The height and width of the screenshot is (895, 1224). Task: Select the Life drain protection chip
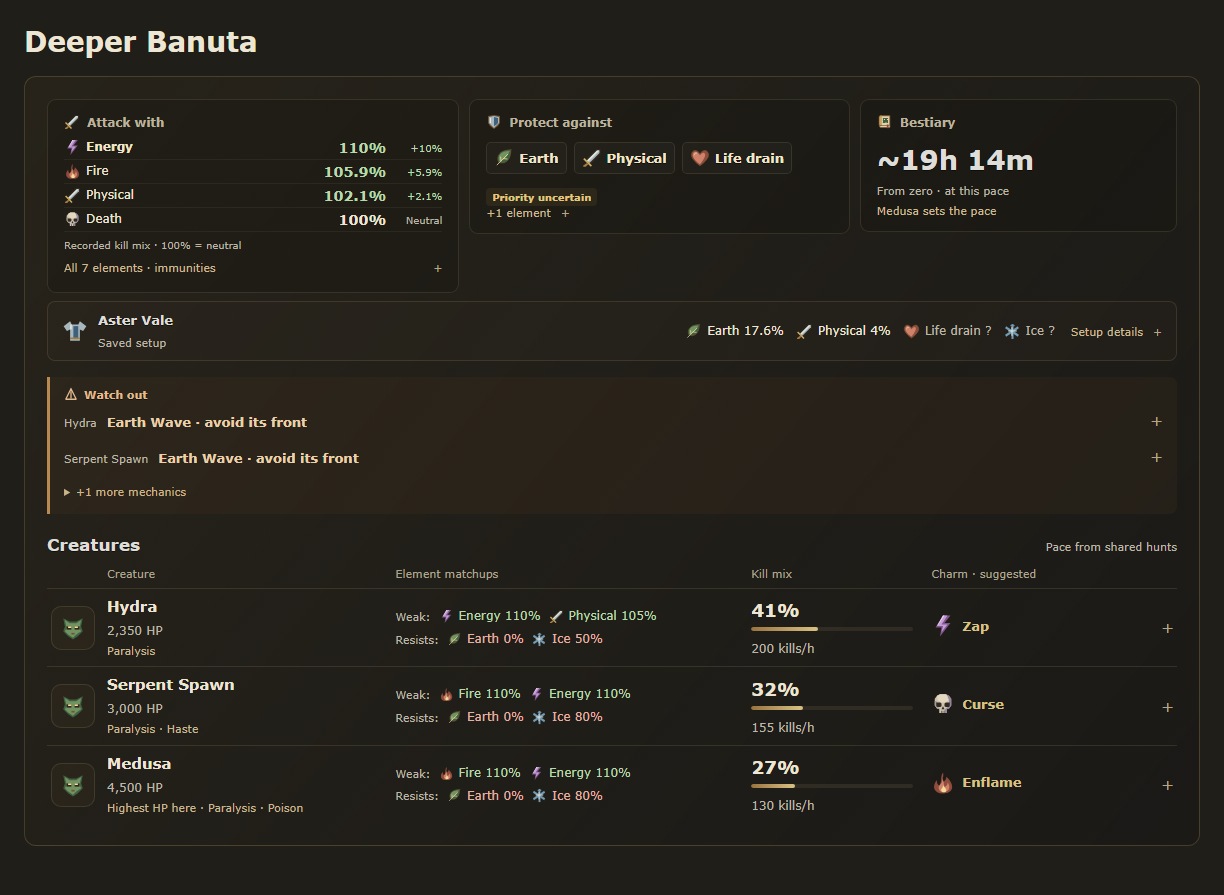(x=737, y=158)
